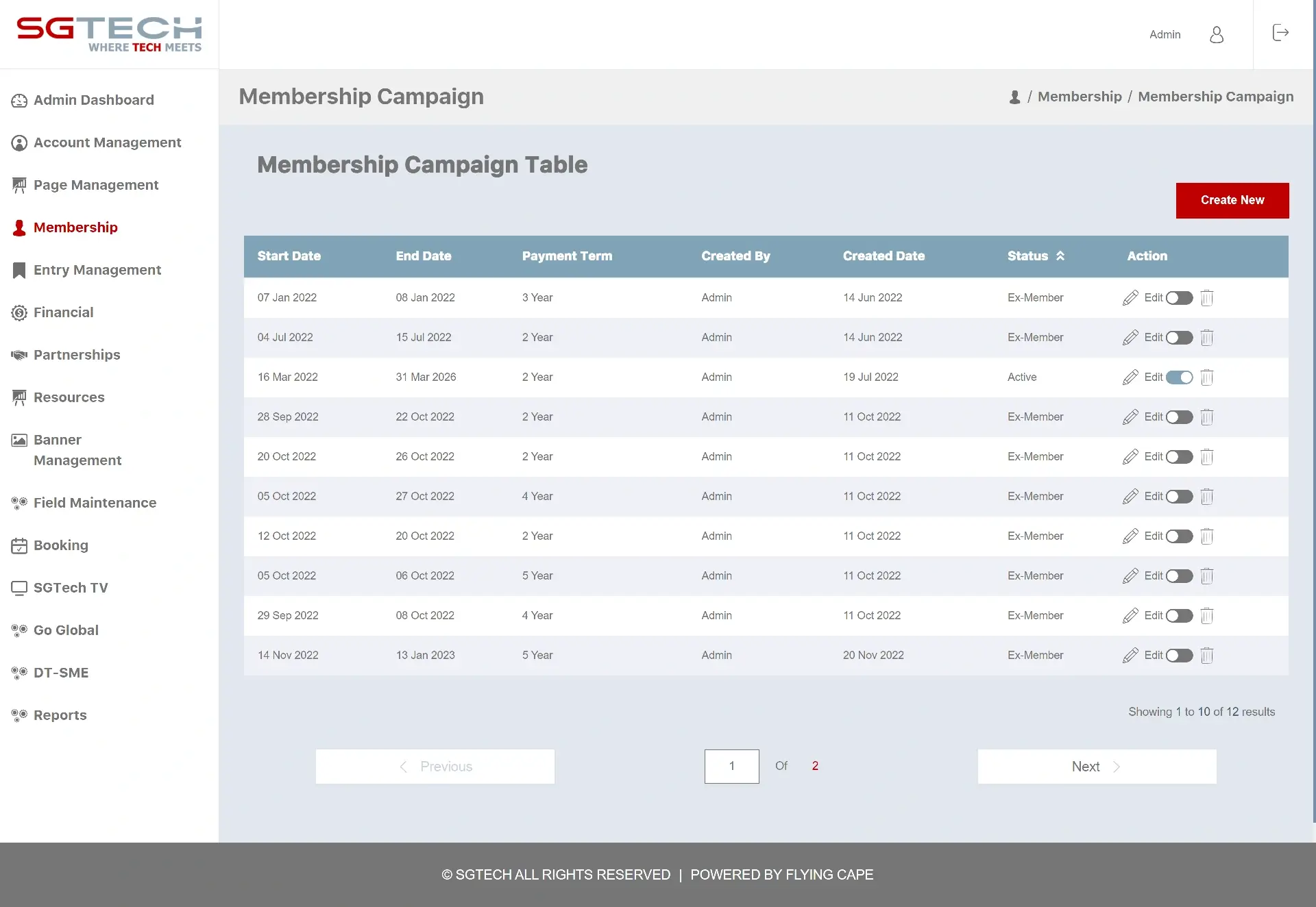1316x907 pixels.
Task: Sort the table by Status column
Action: (1060, 256)
